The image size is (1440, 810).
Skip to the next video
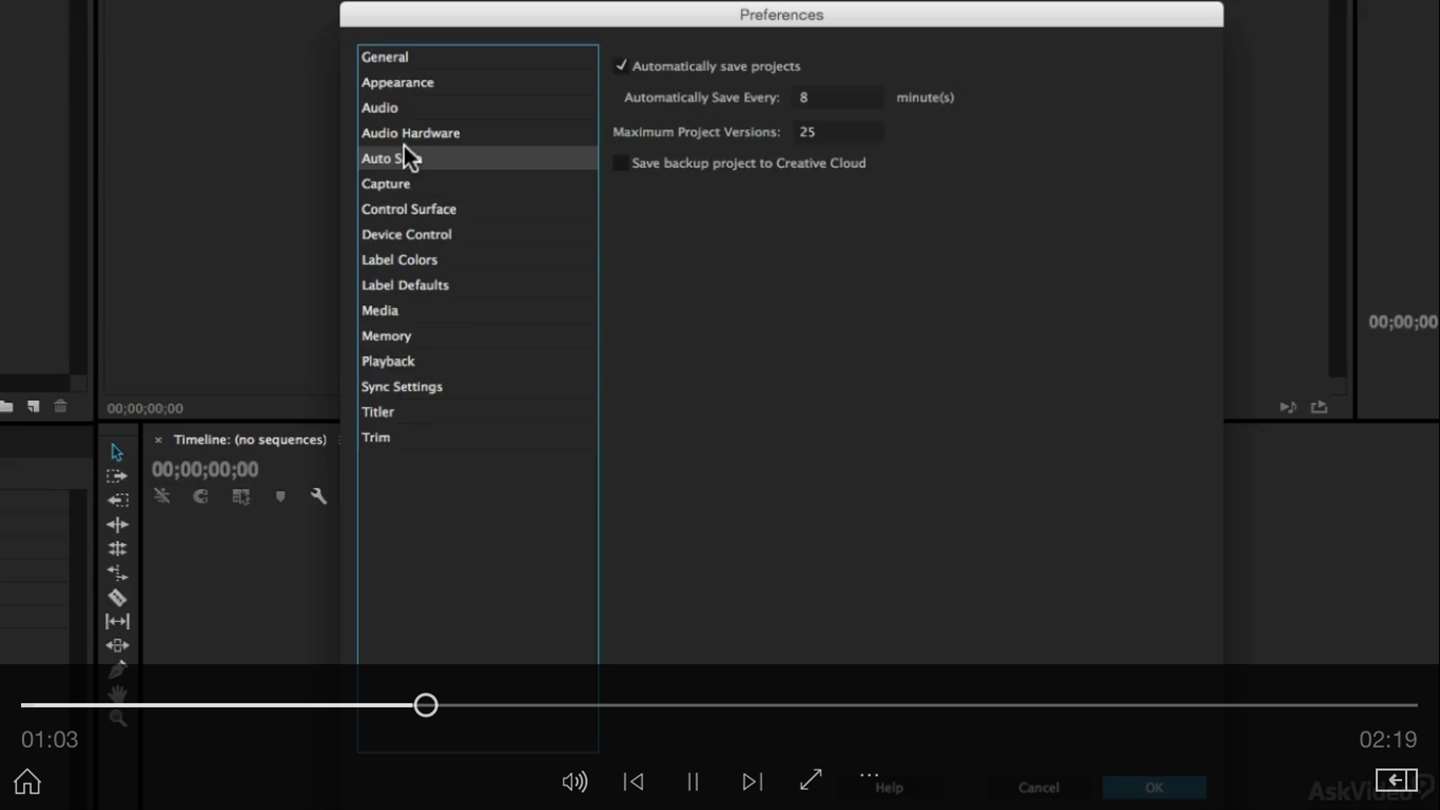(x=752, y=781)
